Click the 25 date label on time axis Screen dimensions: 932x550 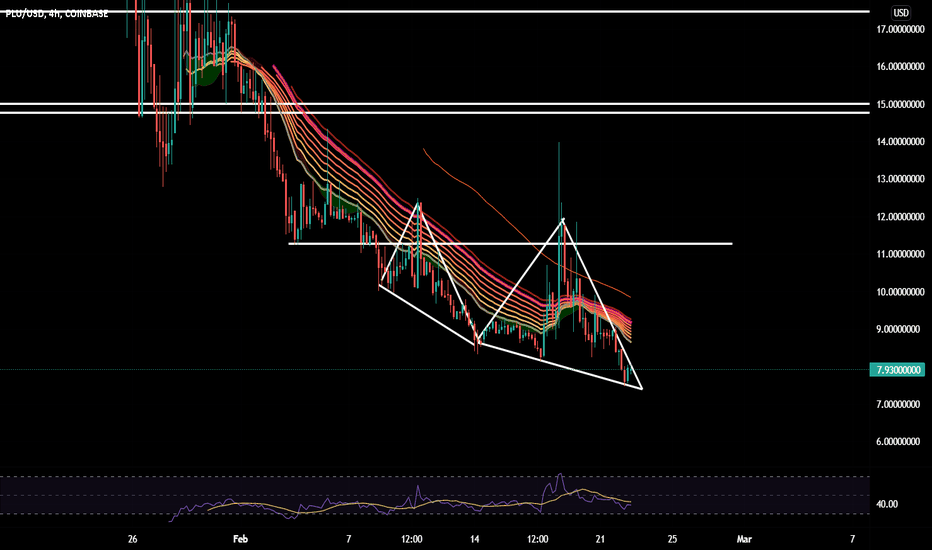[x=672, y=539]
